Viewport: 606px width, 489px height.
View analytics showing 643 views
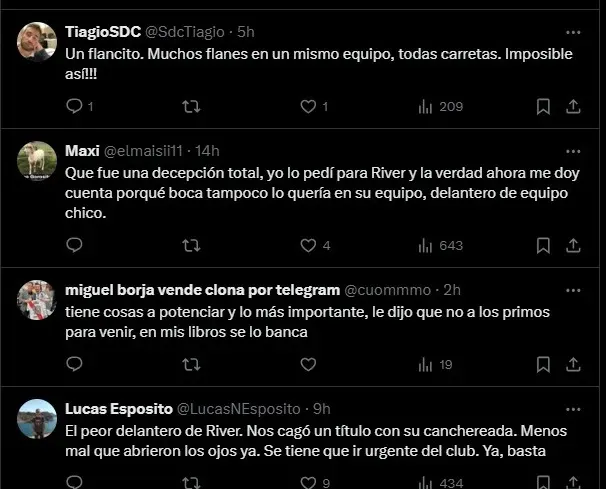[439, 245]
